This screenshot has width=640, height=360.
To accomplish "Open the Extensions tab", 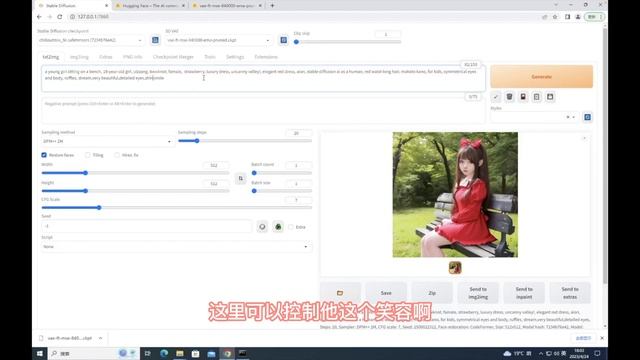I will (x=266, y=57).
